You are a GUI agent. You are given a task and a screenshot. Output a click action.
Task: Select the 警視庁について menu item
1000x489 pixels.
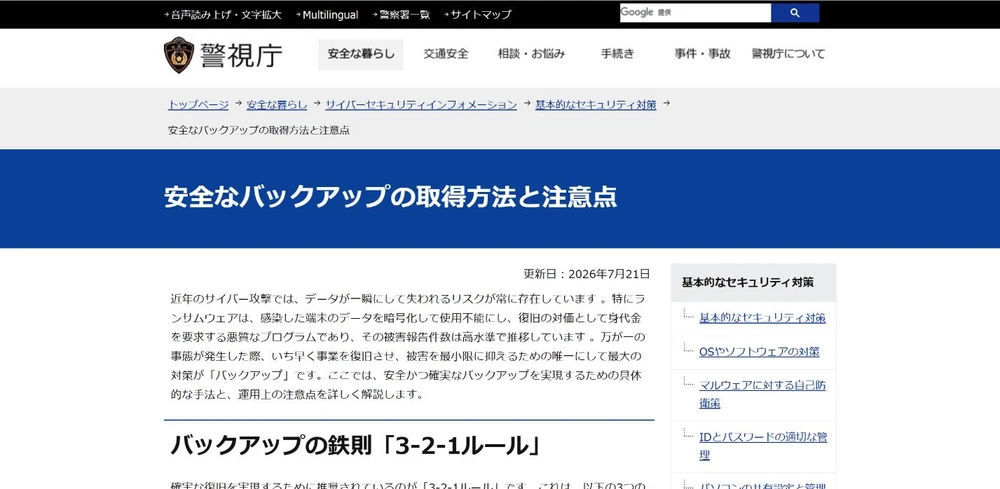pos(788,54)
